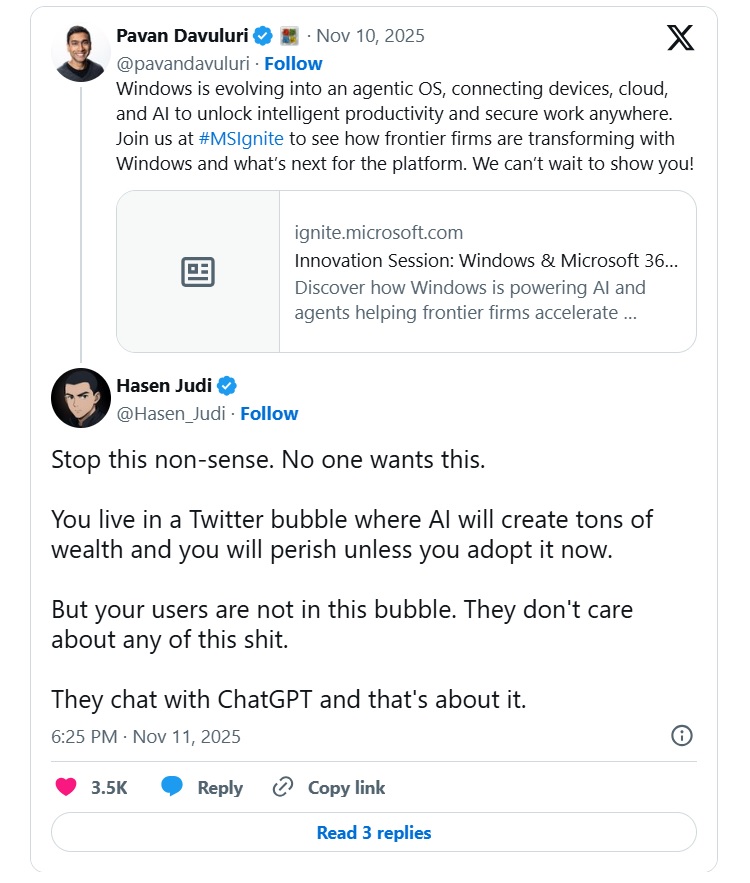Viewport: 750px width, 883px height.
Task: Open the 6:25 PM Nov 11, 2025 timestamp
Action: point(146,737)
